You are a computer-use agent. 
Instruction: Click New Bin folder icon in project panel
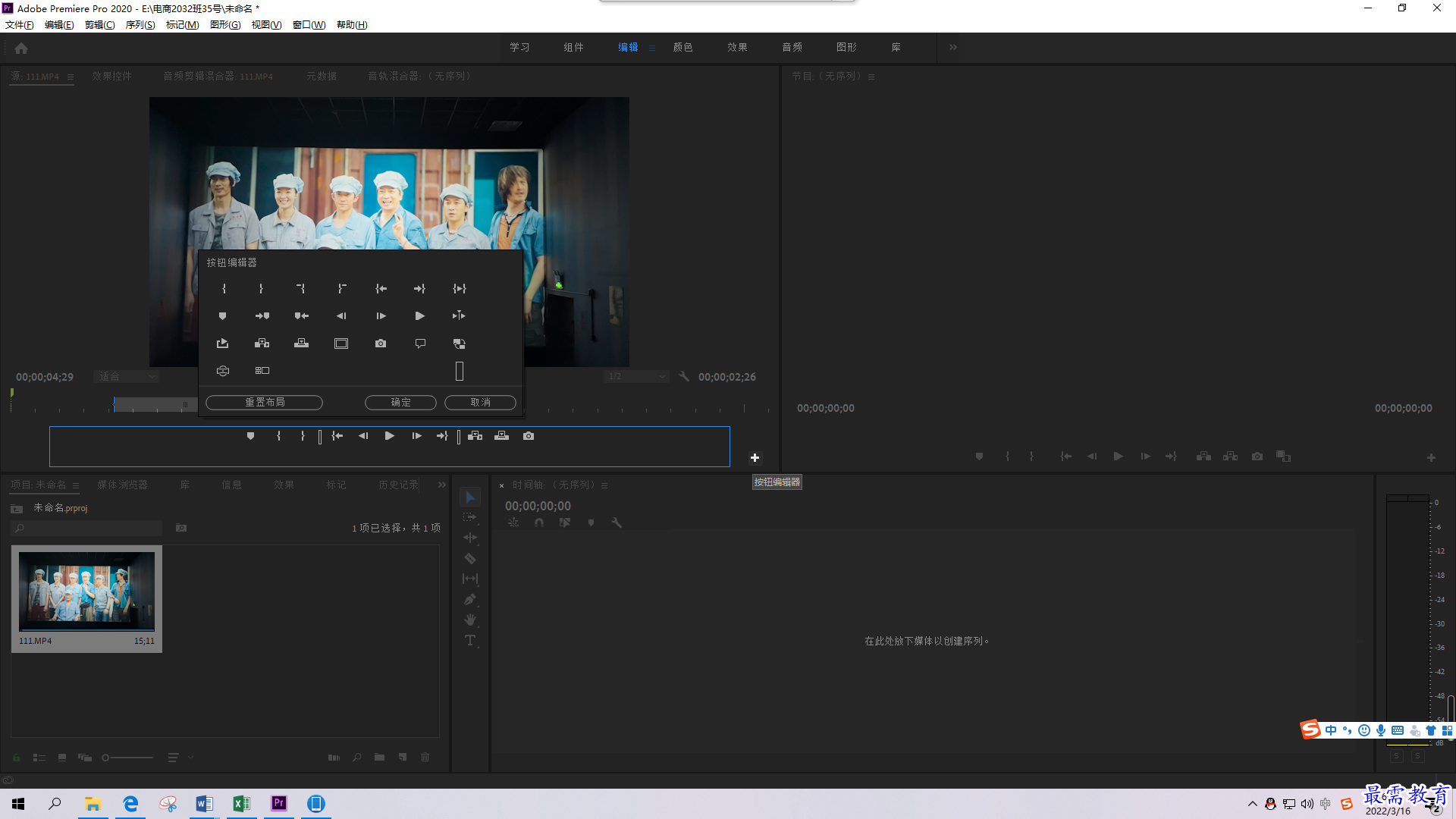[x=379, y=758]
